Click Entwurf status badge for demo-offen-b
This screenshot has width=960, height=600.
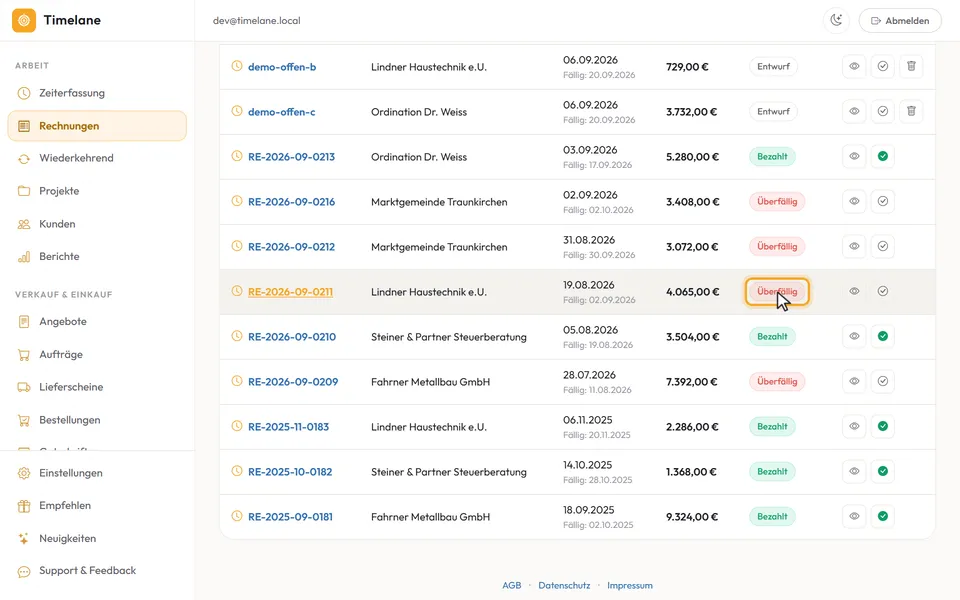tap(773, 66)
